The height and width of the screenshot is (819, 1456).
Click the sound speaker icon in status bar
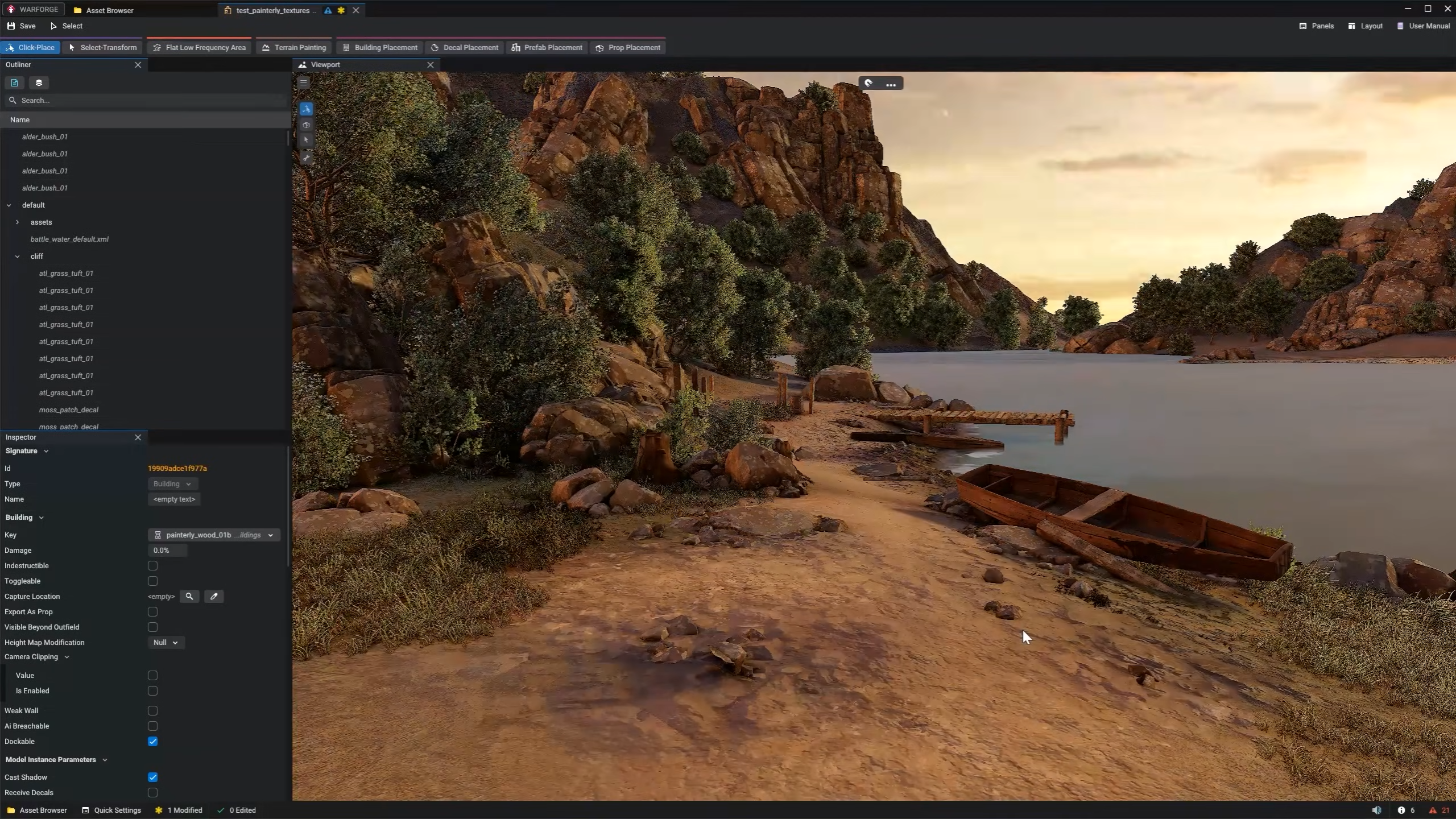point(1376,810)
